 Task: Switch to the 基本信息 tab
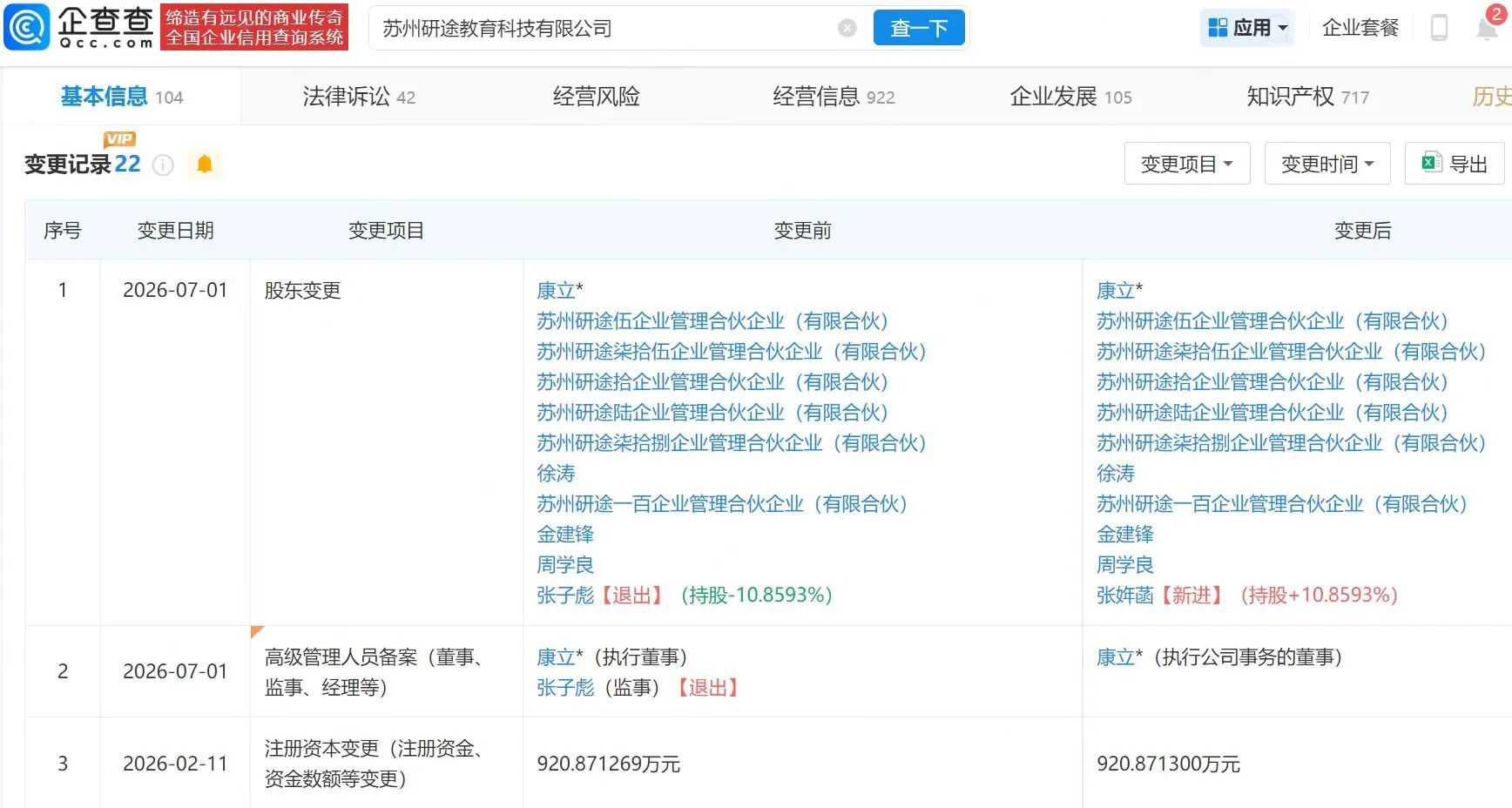click(x=122, y=97)
